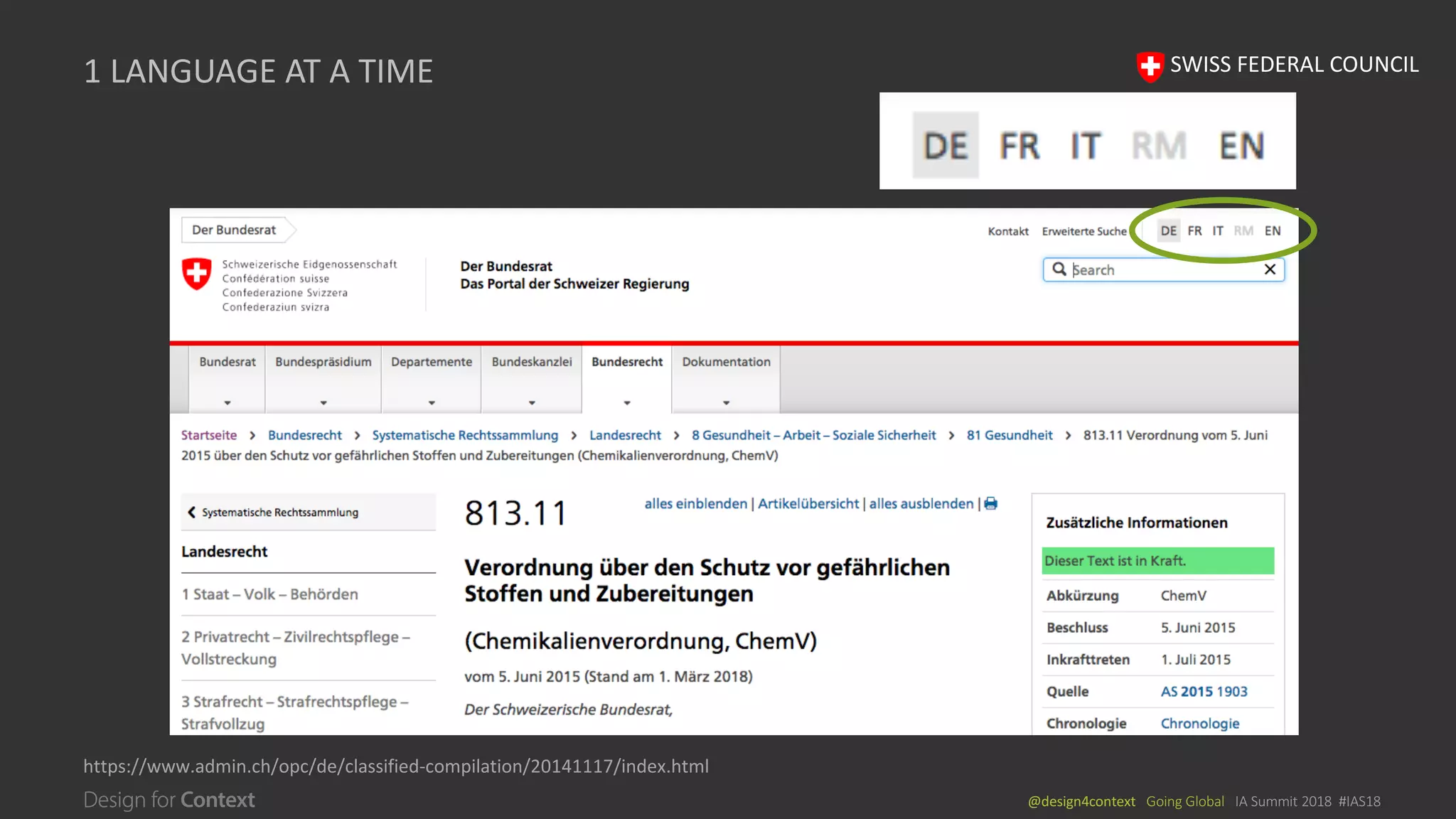This screenshot has width=1456, height=819.
Task: Switch site language to EN
Action: point(1273,230)
